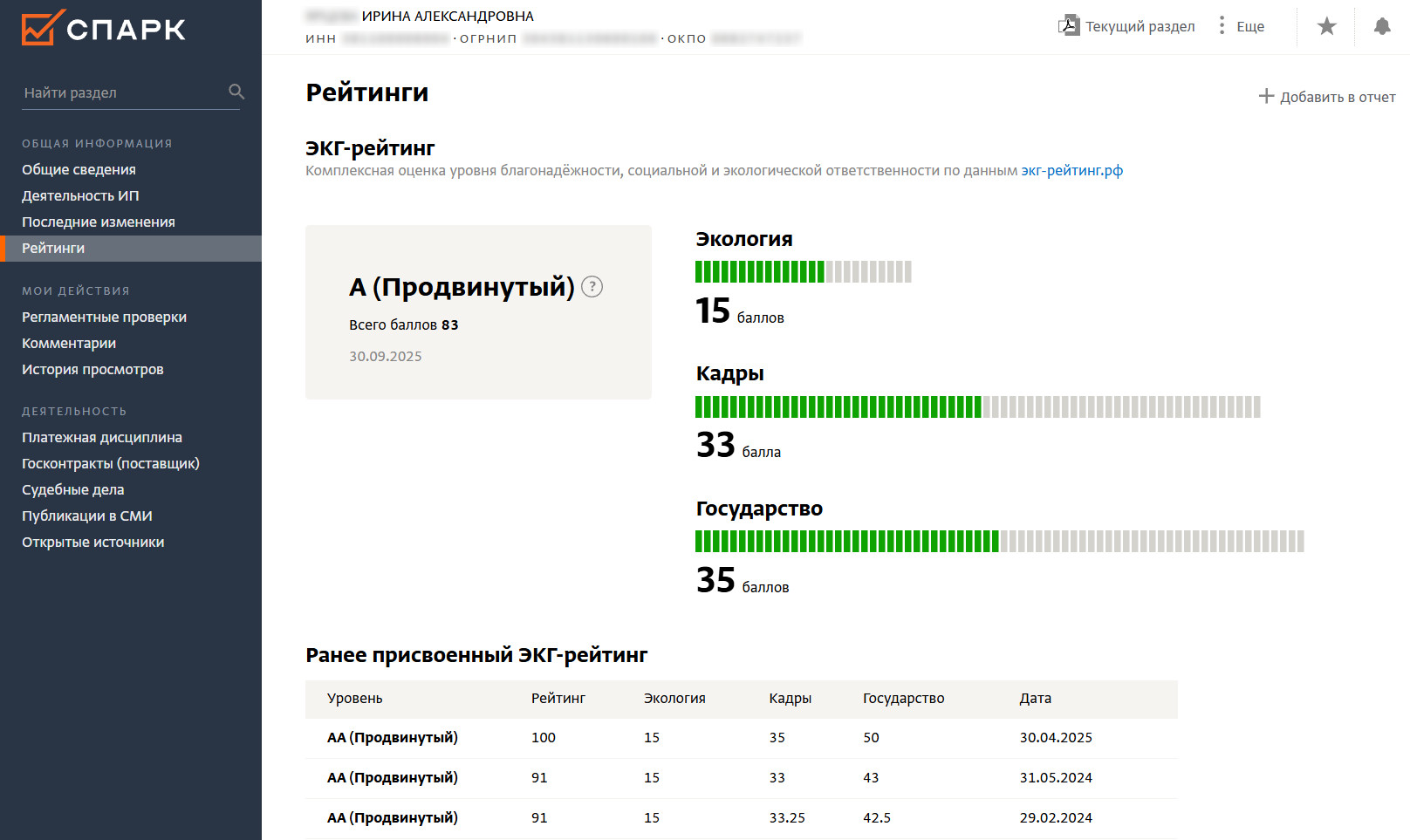The image size is (1410, 840).
Task: Open the three-dot More menu
Action: [1222, 26]
